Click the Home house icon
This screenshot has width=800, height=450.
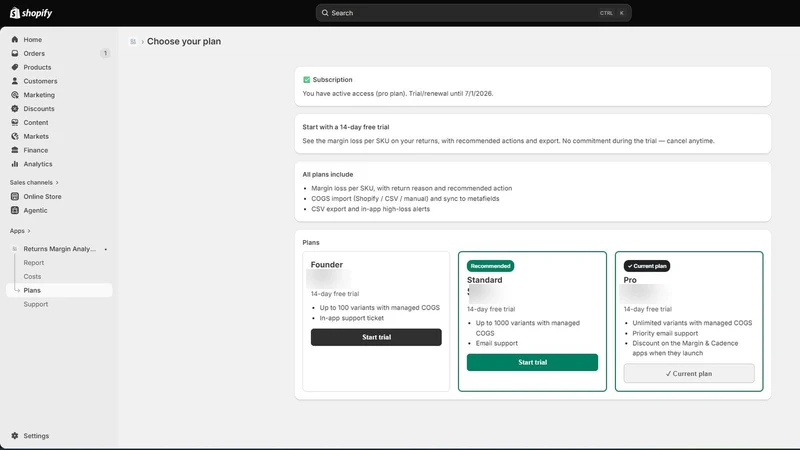(x=15, y=39)
